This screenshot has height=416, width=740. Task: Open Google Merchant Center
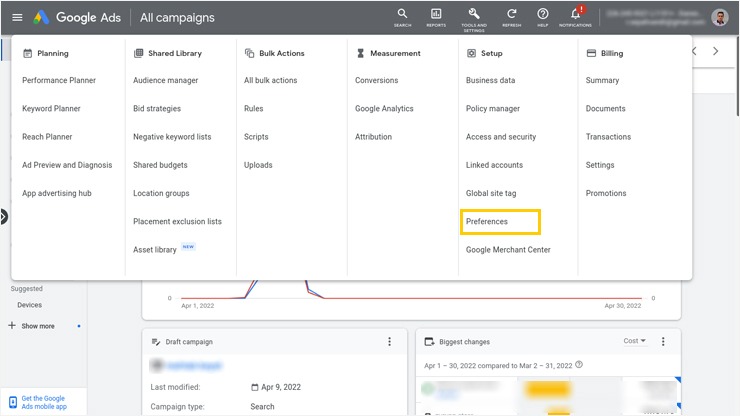point(508,250)
